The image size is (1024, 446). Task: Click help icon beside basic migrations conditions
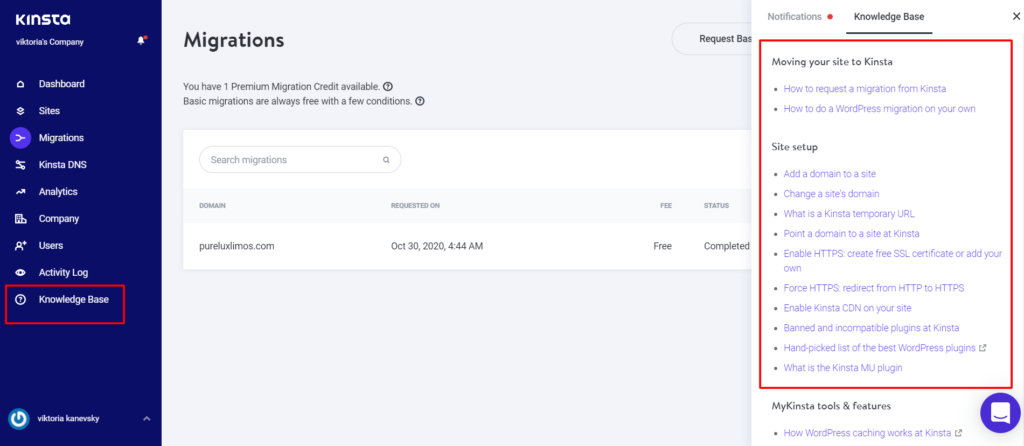coord(420,102)
